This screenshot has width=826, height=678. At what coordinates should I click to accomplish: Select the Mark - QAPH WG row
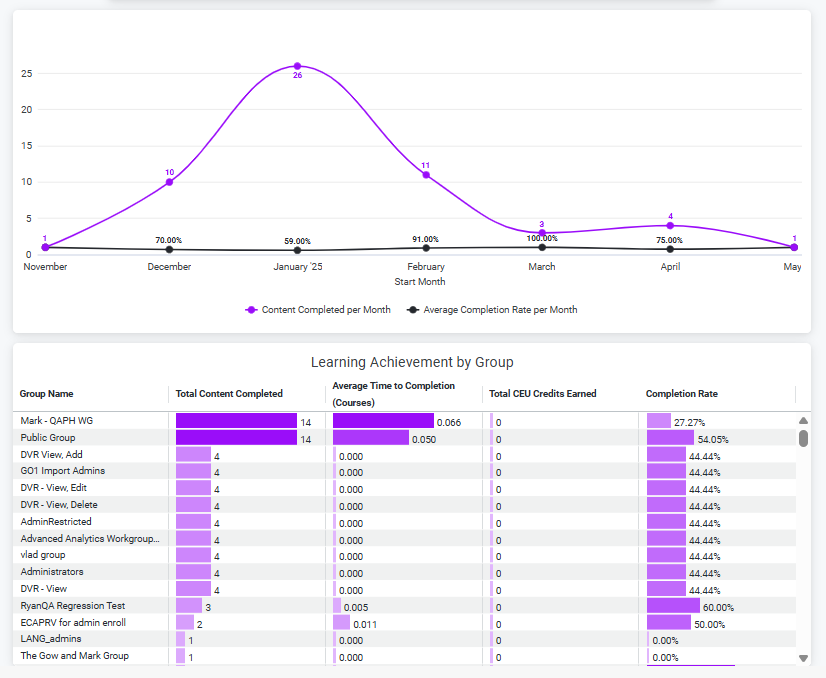coord(405,421)
